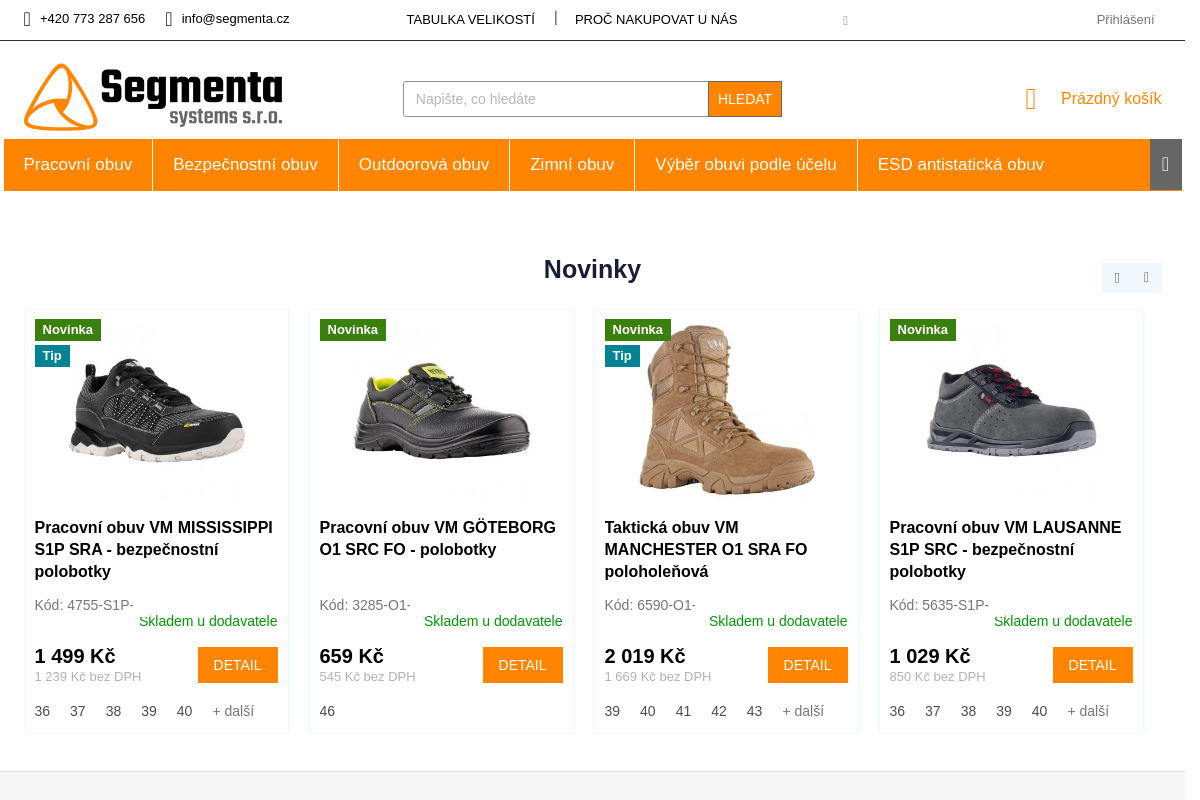
Task: Open the TABULKA VELIKOSTÍ link
Action: tap(470, 19)
